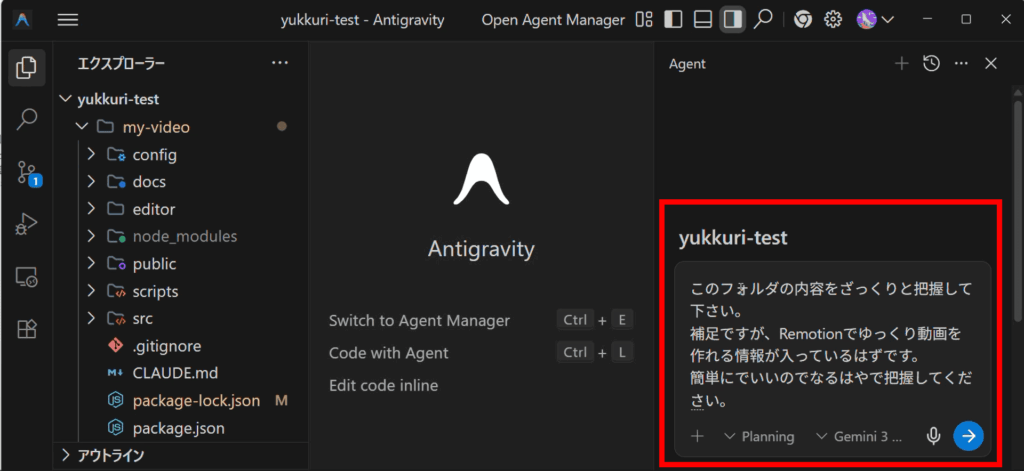Open Remote Explorer in activity bar
The image size is (1024, 471).
pyautogui.click(x=27, y=278)
